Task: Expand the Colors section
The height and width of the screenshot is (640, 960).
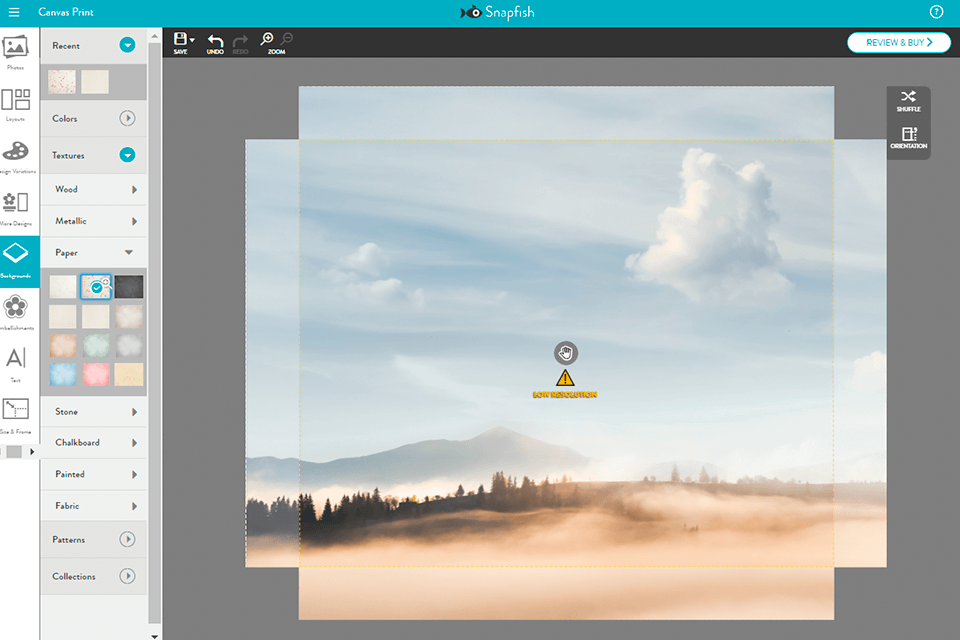Action: pos(127,118)
